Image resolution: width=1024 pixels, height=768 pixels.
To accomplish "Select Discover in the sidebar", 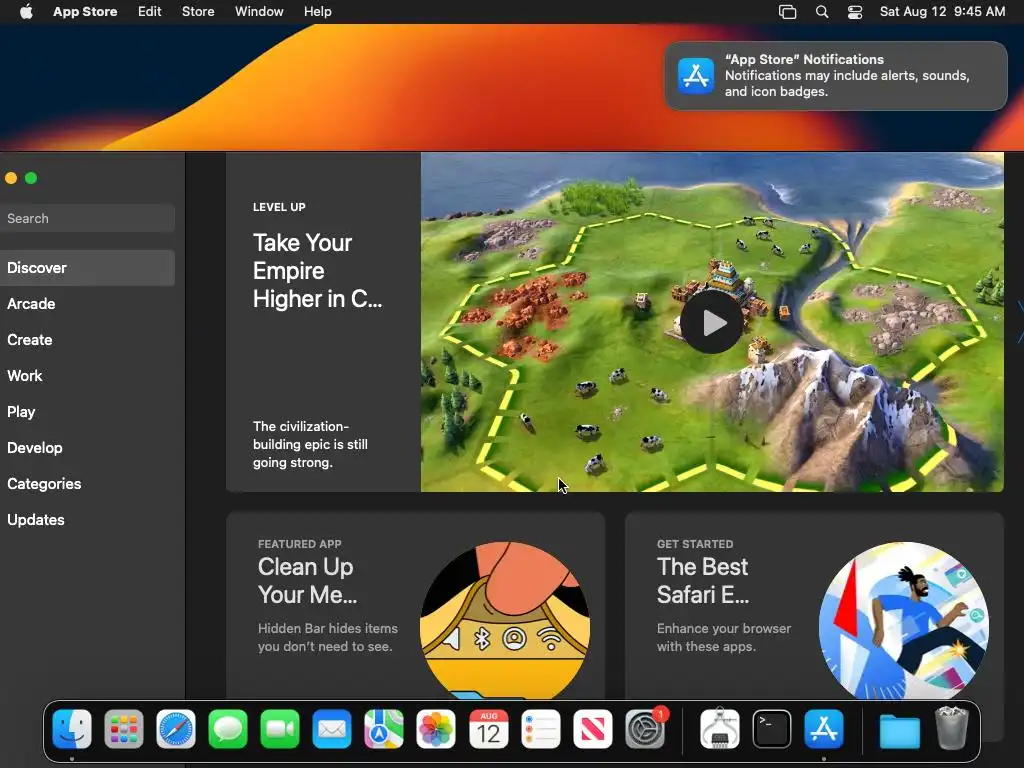I will [88, 268].
